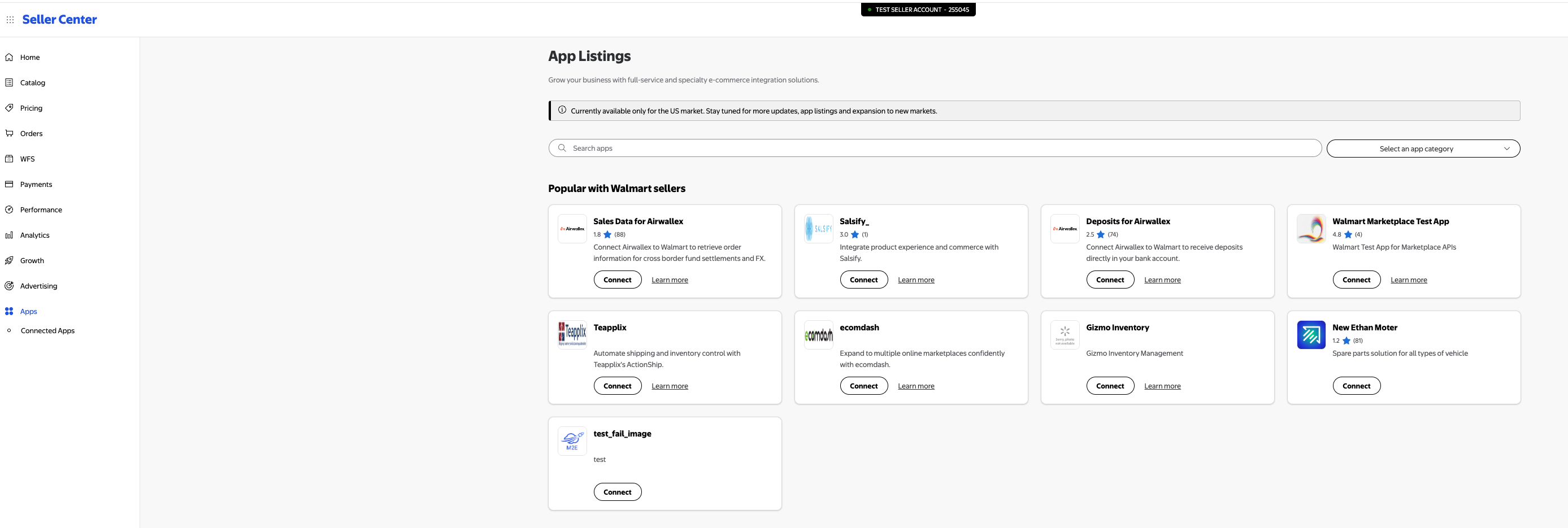Click the Performance gauge icon
The width and height of the screenshot is (1568, 528).
coord(9,210)
